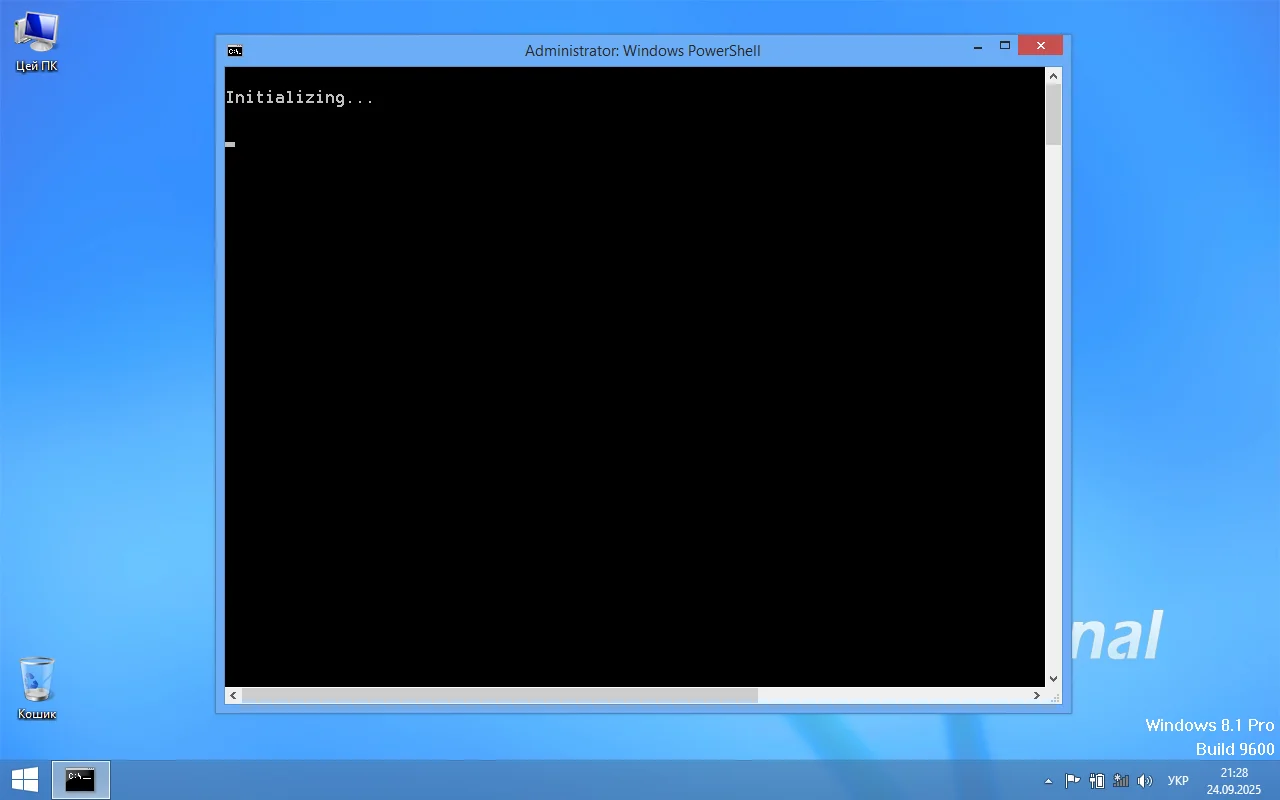
Task: Switch input language via УКР indicator
Action: click(1178, 781)
